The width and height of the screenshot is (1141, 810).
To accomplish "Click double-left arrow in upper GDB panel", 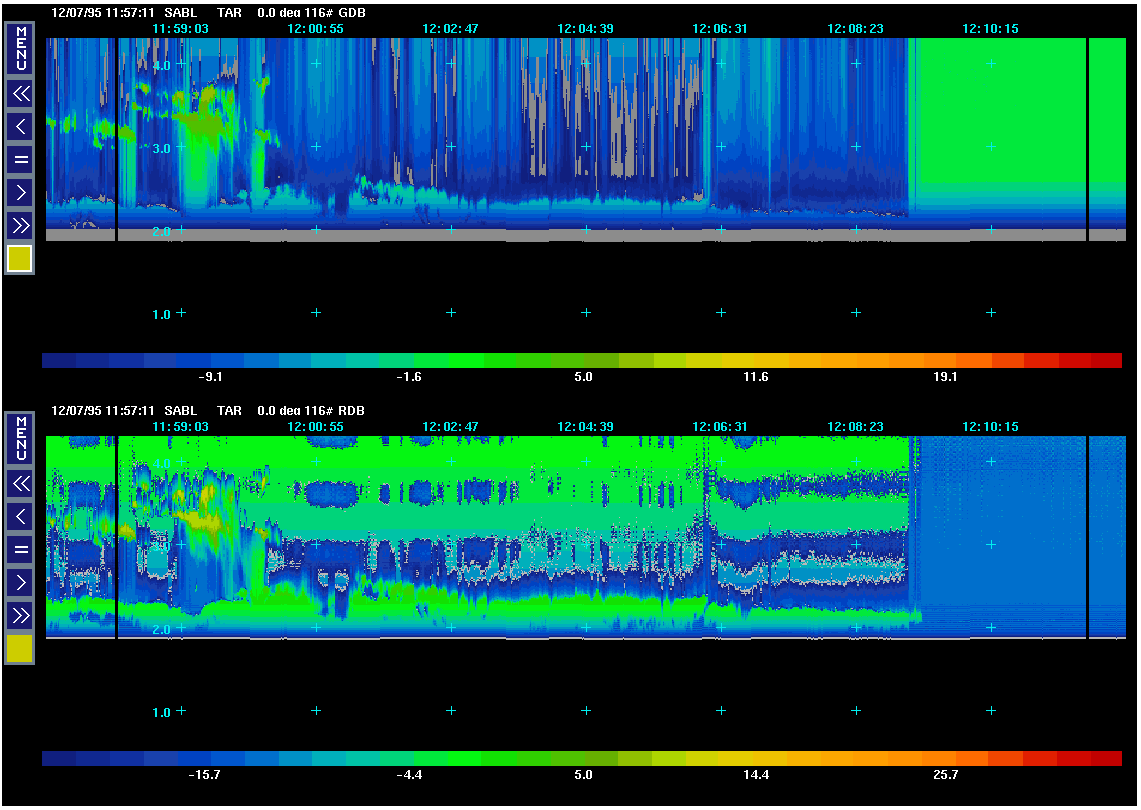I will coord(20,94).
